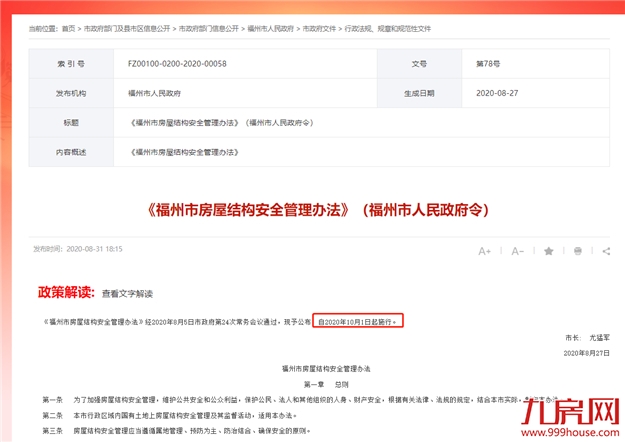The image size is (625, 442).
Task: Click the 文号 label cell
Action: pos(419,64)
